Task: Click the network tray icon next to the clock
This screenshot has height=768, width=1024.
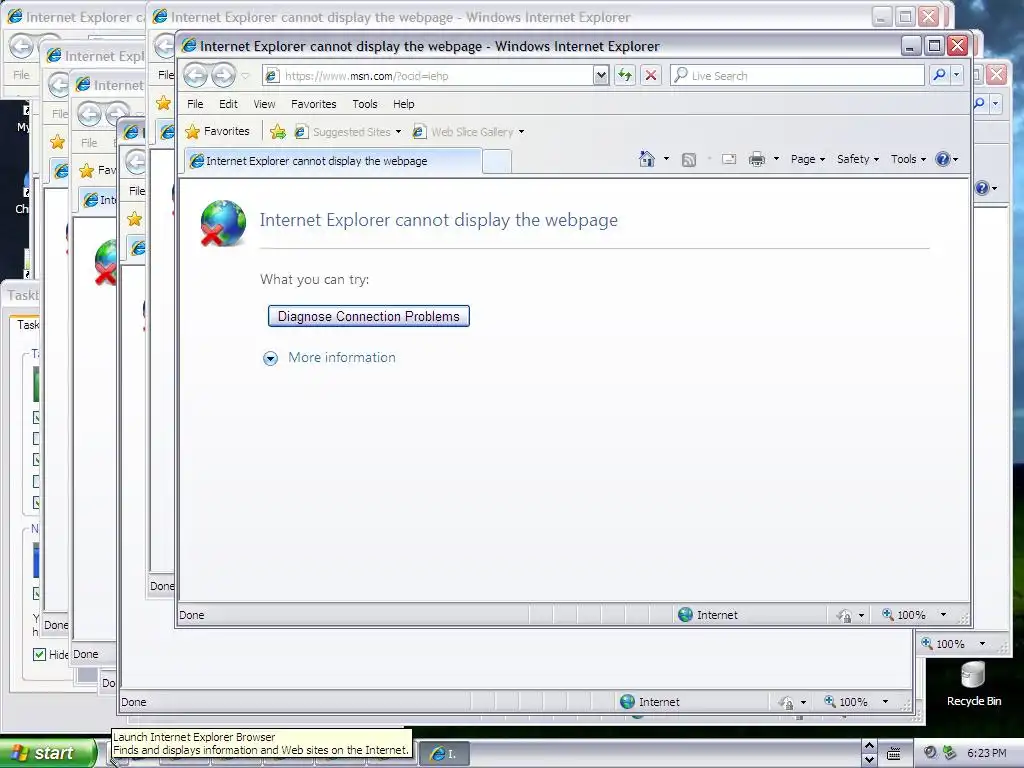Action: 949,753
